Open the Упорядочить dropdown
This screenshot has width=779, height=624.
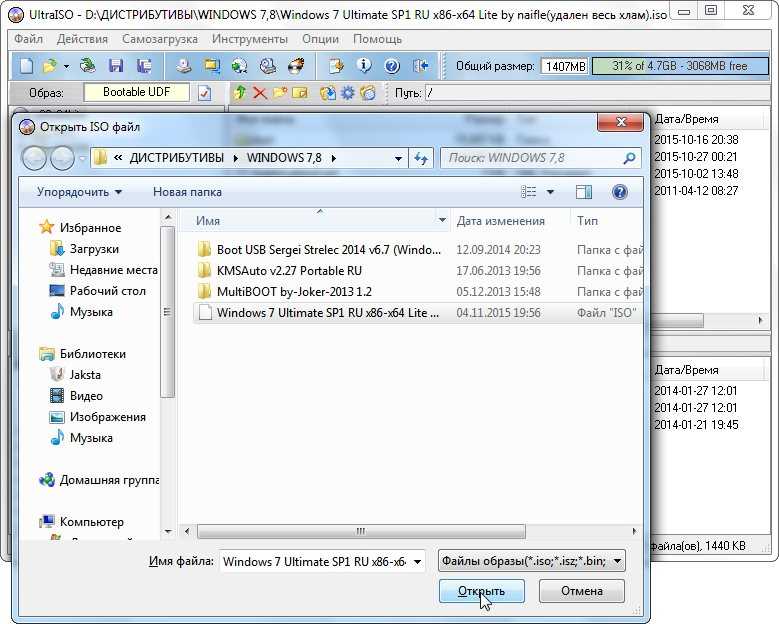pos(79,192)
